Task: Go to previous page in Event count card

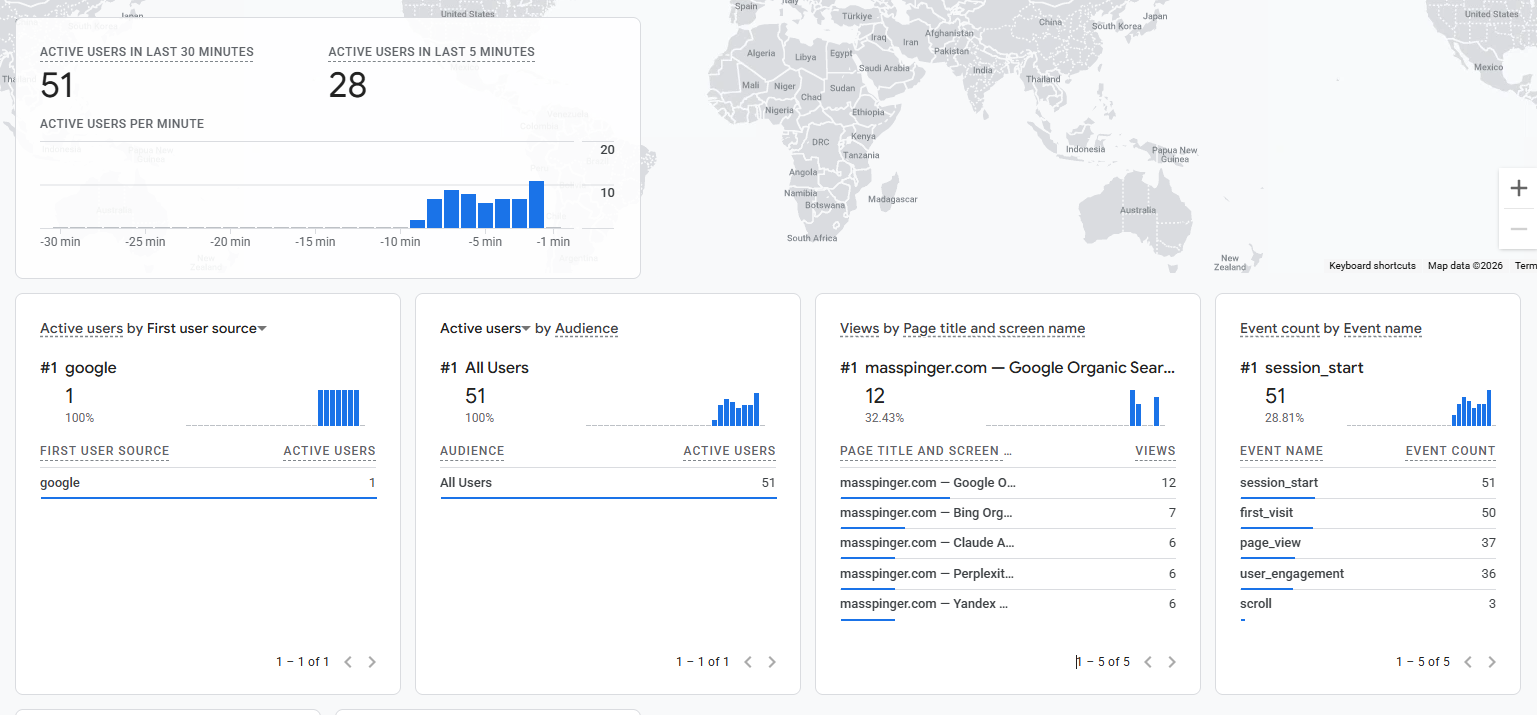Action: [1468, 662]
